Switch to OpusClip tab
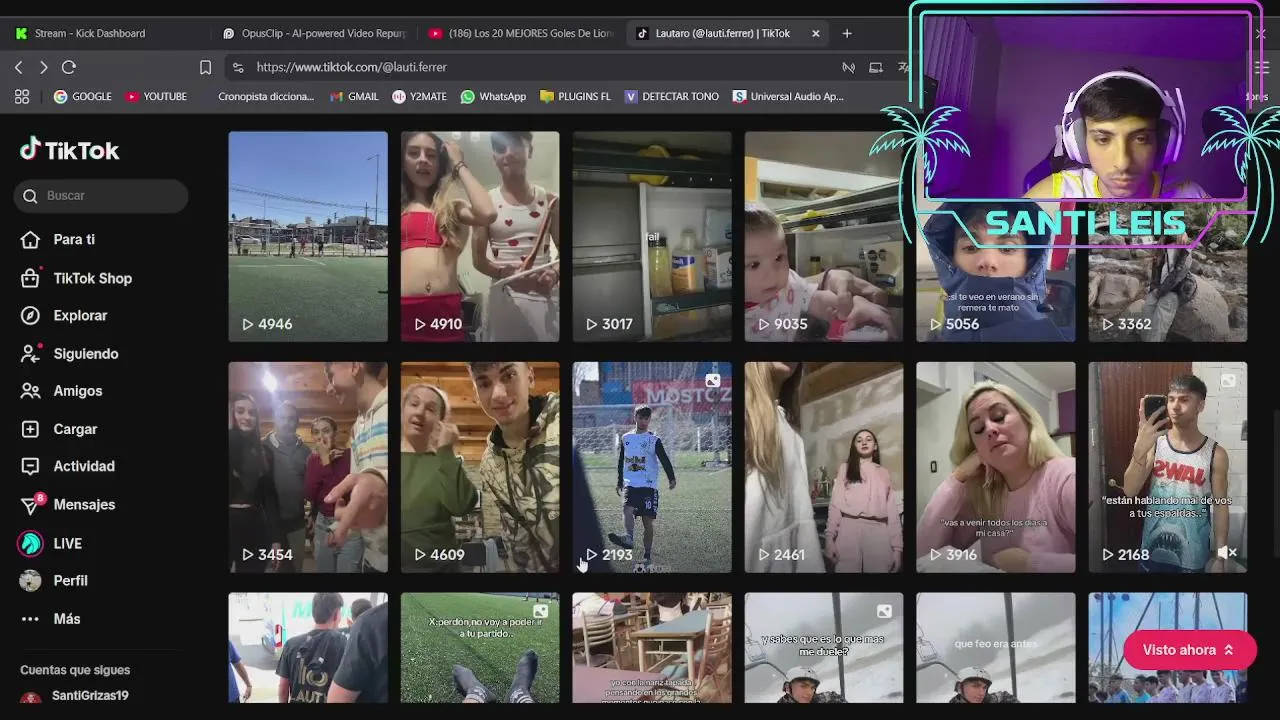This screenshot has width=1280, height=720. 315,33
